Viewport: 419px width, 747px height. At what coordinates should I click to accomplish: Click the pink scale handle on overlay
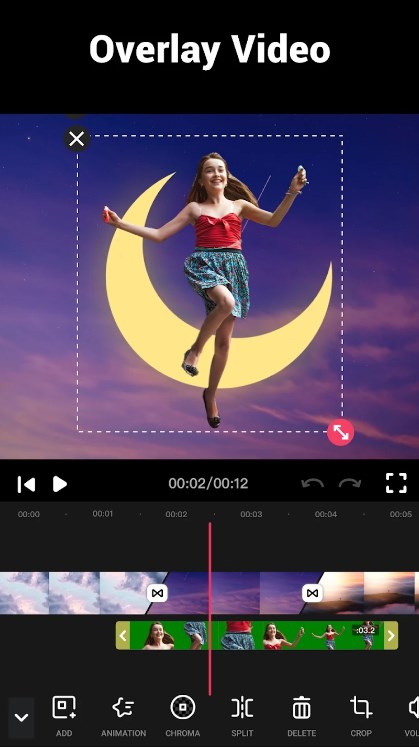(340, 432)
